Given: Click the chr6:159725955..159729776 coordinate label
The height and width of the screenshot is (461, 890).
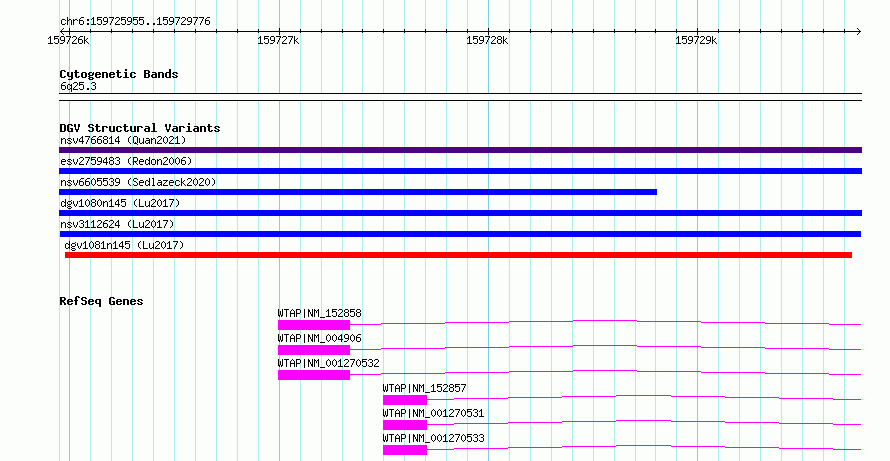Looking at the screenshot, I should pyautogui.click(x=135, y=22).
